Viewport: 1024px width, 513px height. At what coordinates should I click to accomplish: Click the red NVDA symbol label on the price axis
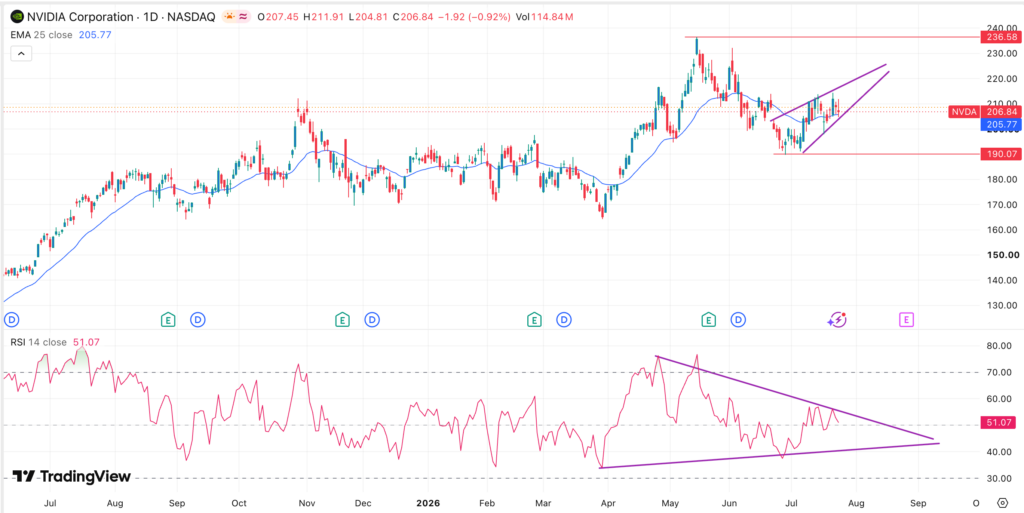964,112
